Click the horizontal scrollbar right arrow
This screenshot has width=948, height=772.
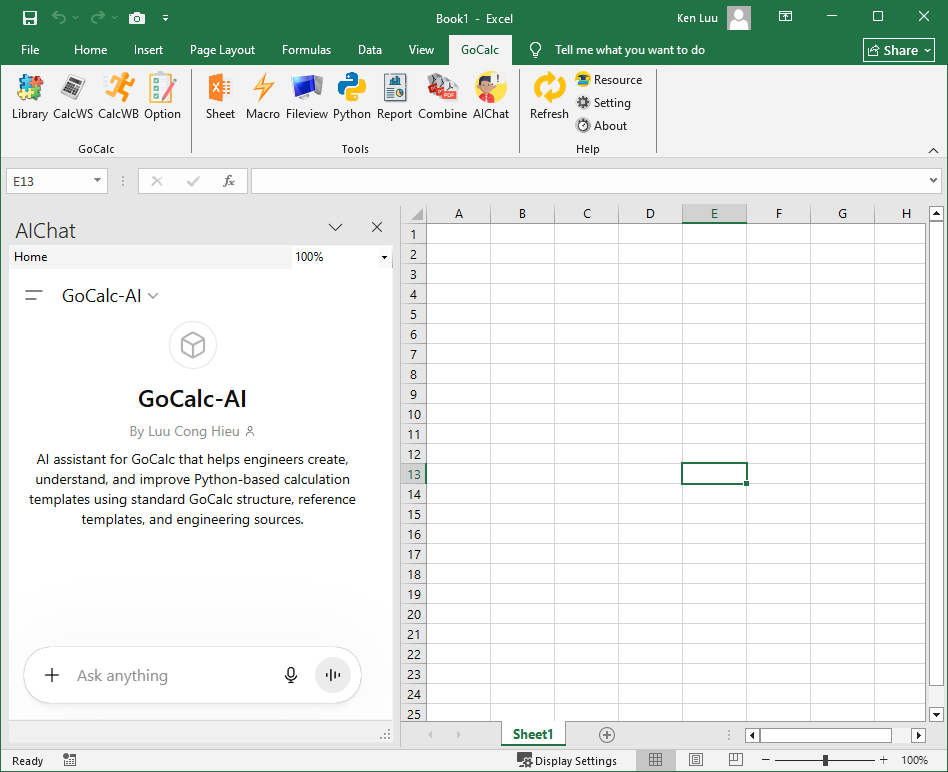(918, 735)
